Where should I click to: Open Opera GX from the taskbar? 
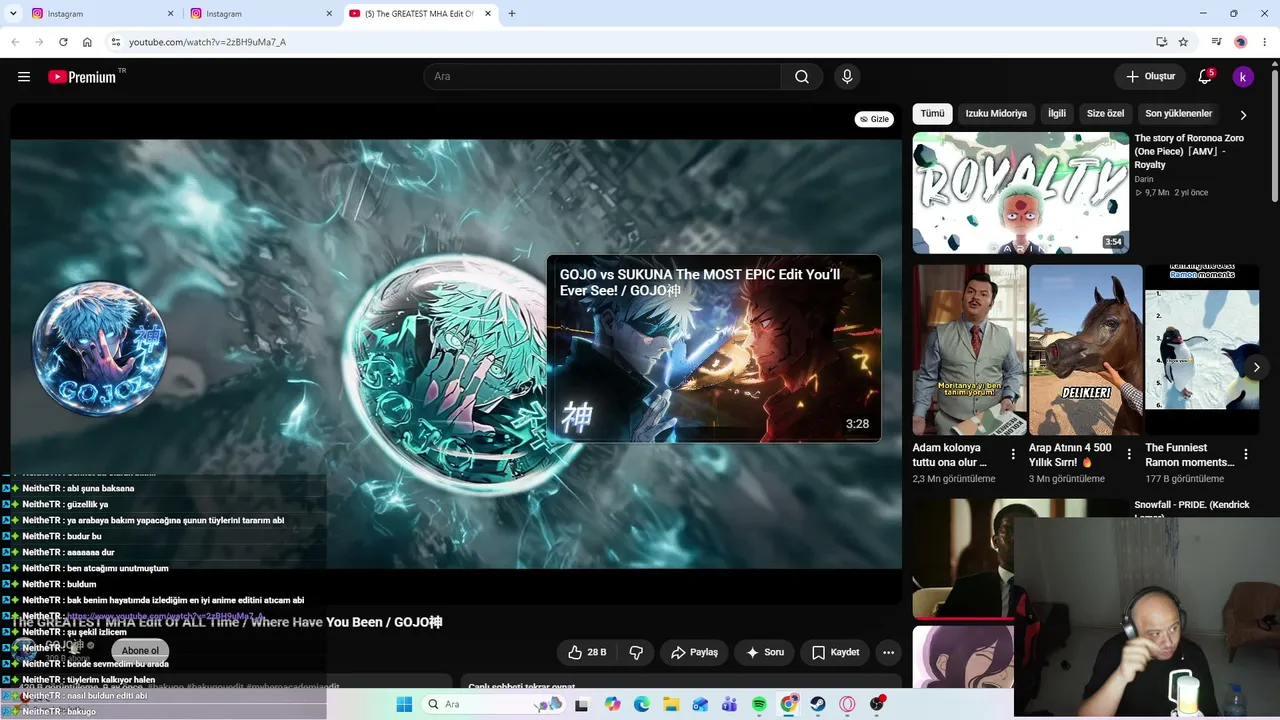click(847, 704)
